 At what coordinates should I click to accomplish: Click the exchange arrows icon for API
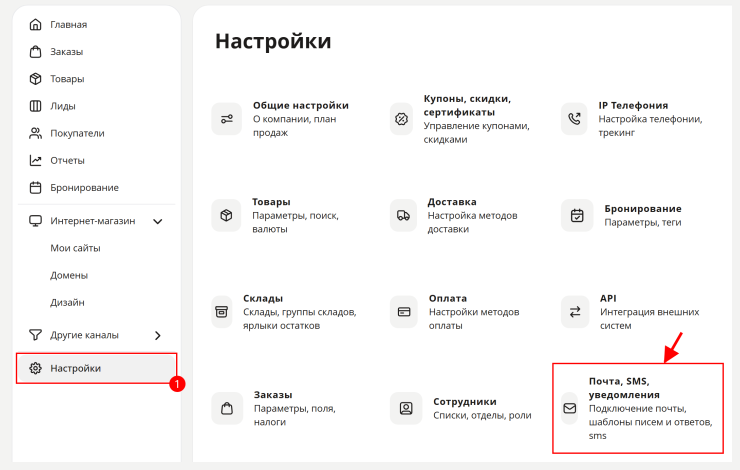(575, 312)
